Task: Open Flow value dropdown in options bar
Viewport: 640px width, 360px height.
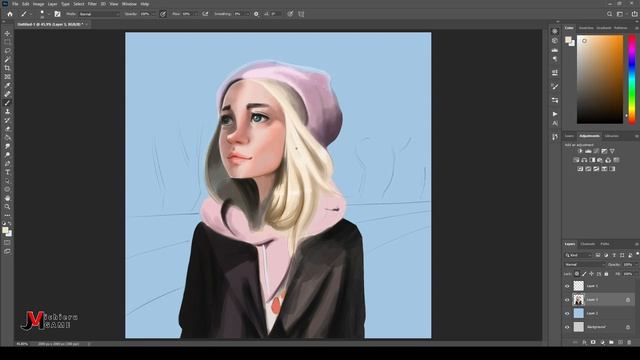Action: click(196, 14)
